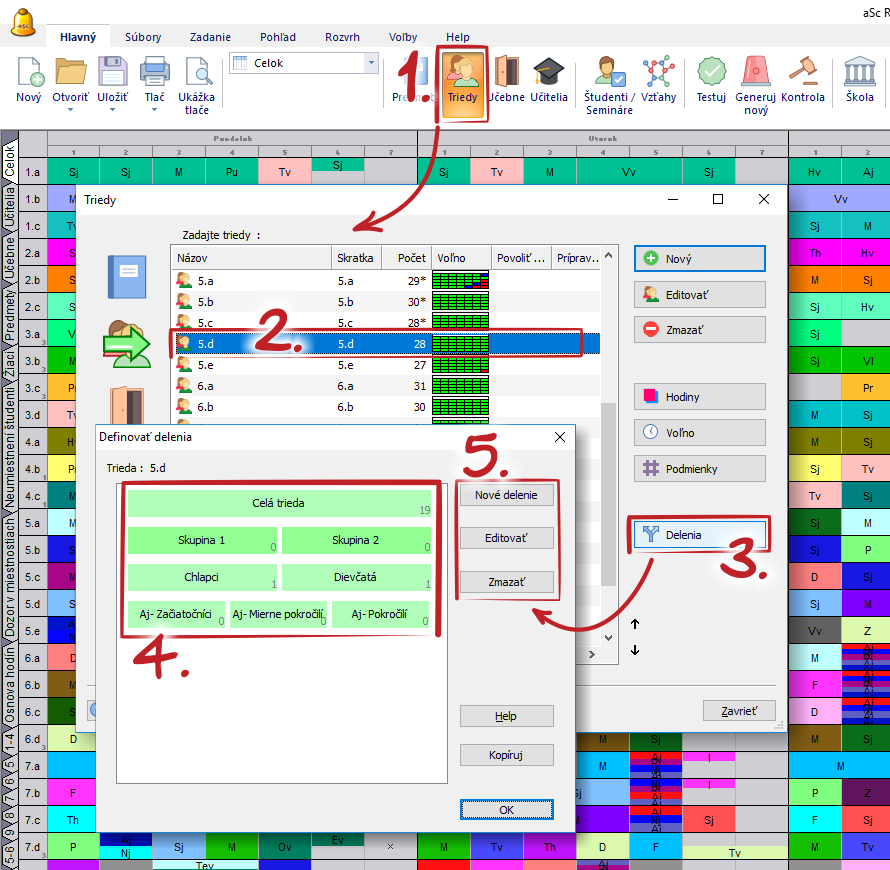The width and height of the screenshot is (890, 870).
Task: Open the Zadanie ribbon tab
Action: (x=210, y=37)
